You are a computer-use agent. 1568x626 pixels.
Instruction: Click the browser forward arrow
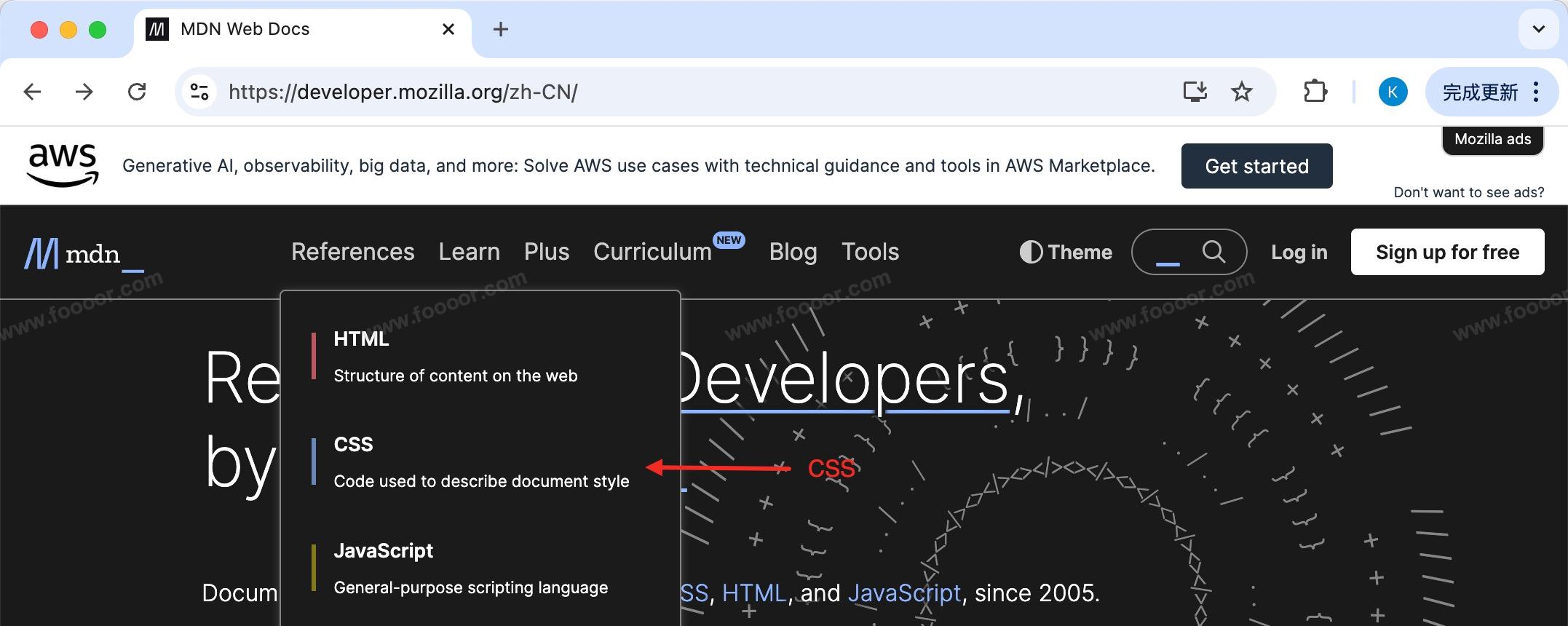84,92
